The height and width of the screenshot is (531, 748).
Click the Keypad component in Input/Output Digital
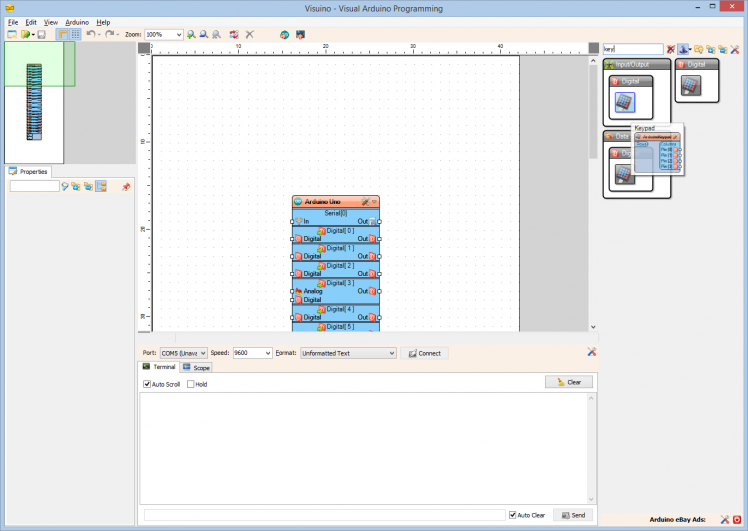pyautogui.click(x=625, y=101)
